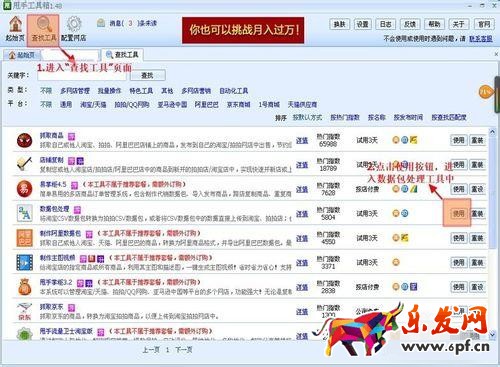Sort tools by 按发布时间

[x=408, y=117]
